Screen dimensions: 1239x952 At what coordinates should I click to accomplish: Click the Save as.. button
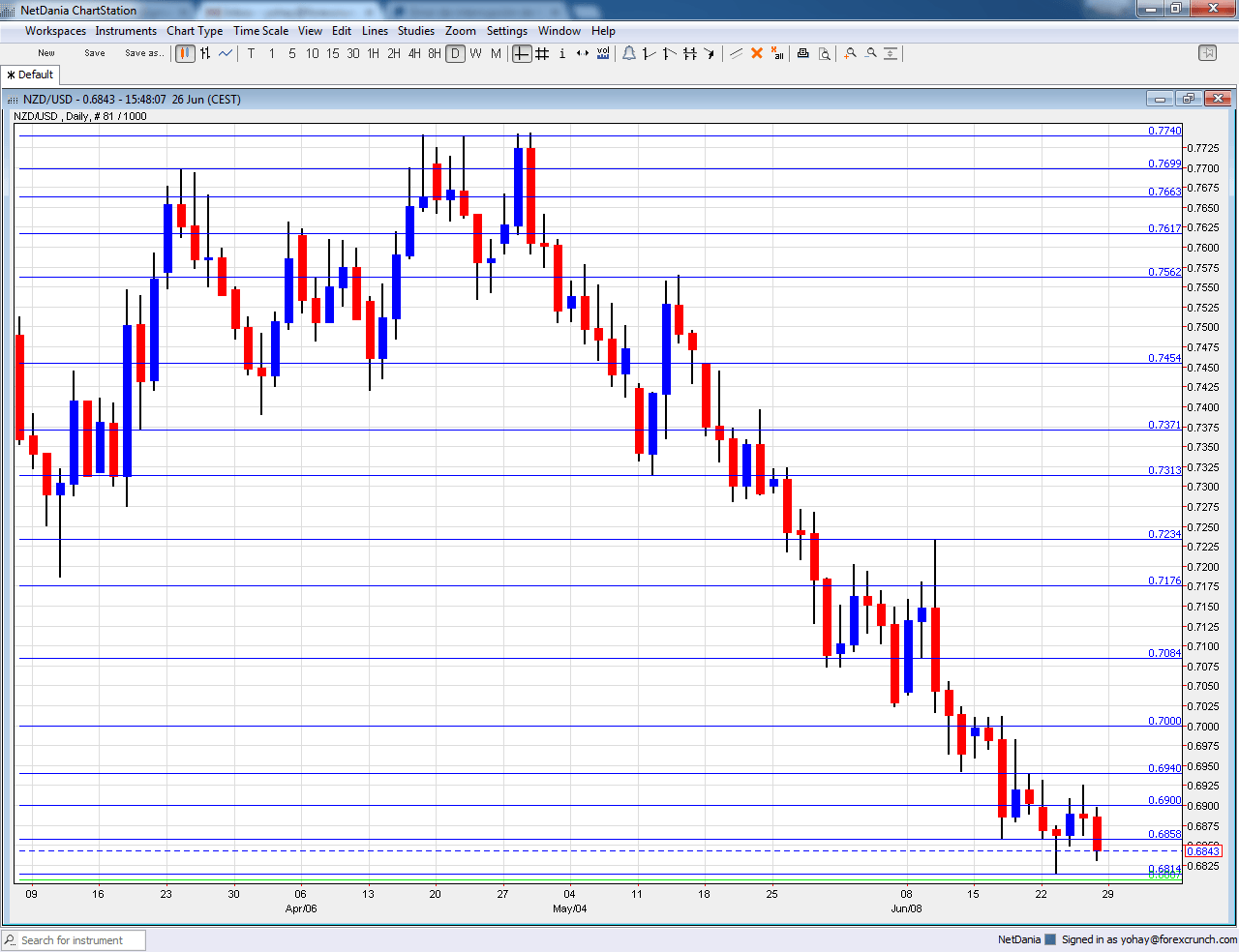[144, 53]
